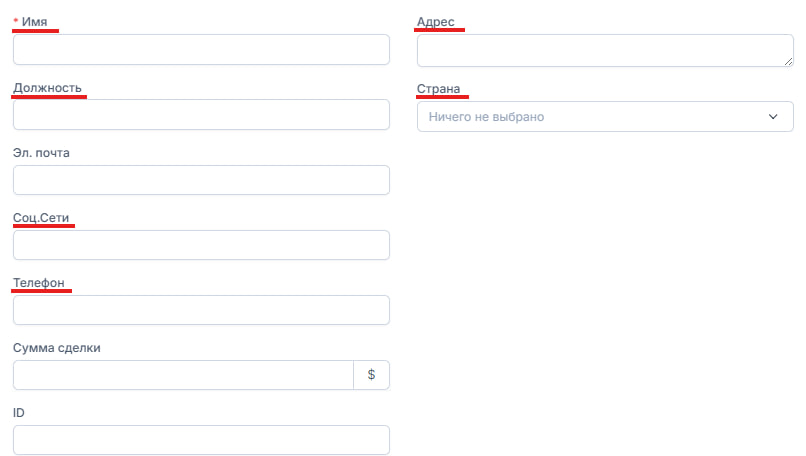The width and height of the screenshot is (806, 456).
Task: Click into the ID input field
Action: click(x=201, y=440)
